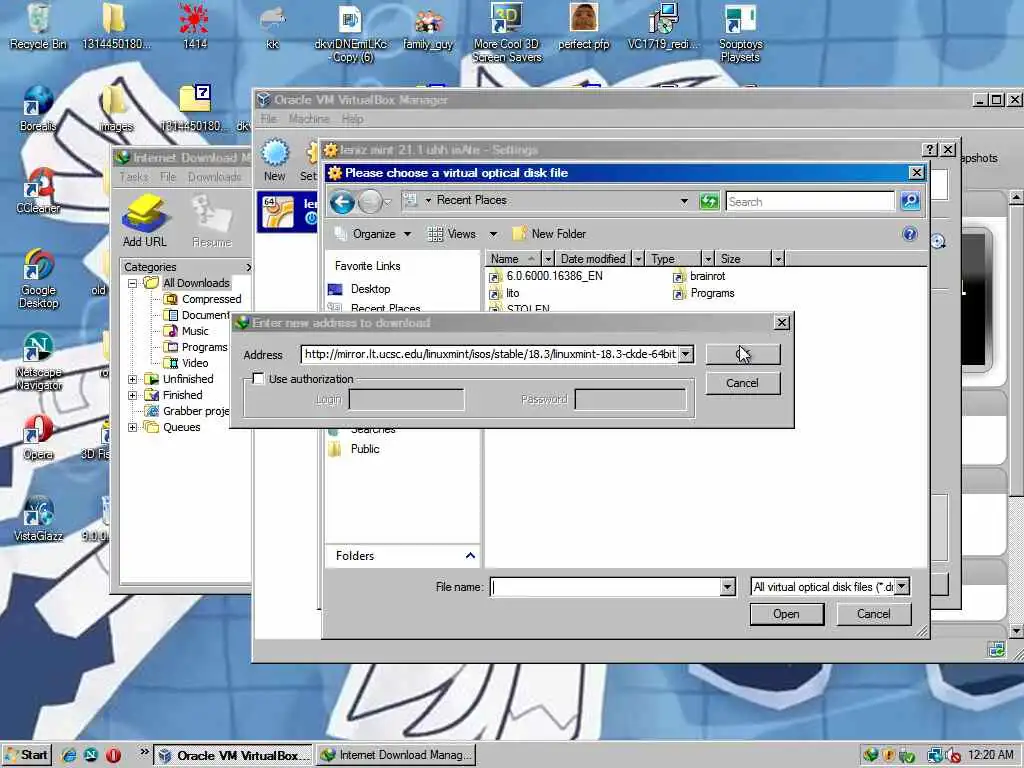Select the VirtualBox VM list entry icon
This screenshot has height=768, width=1024.
278,212
